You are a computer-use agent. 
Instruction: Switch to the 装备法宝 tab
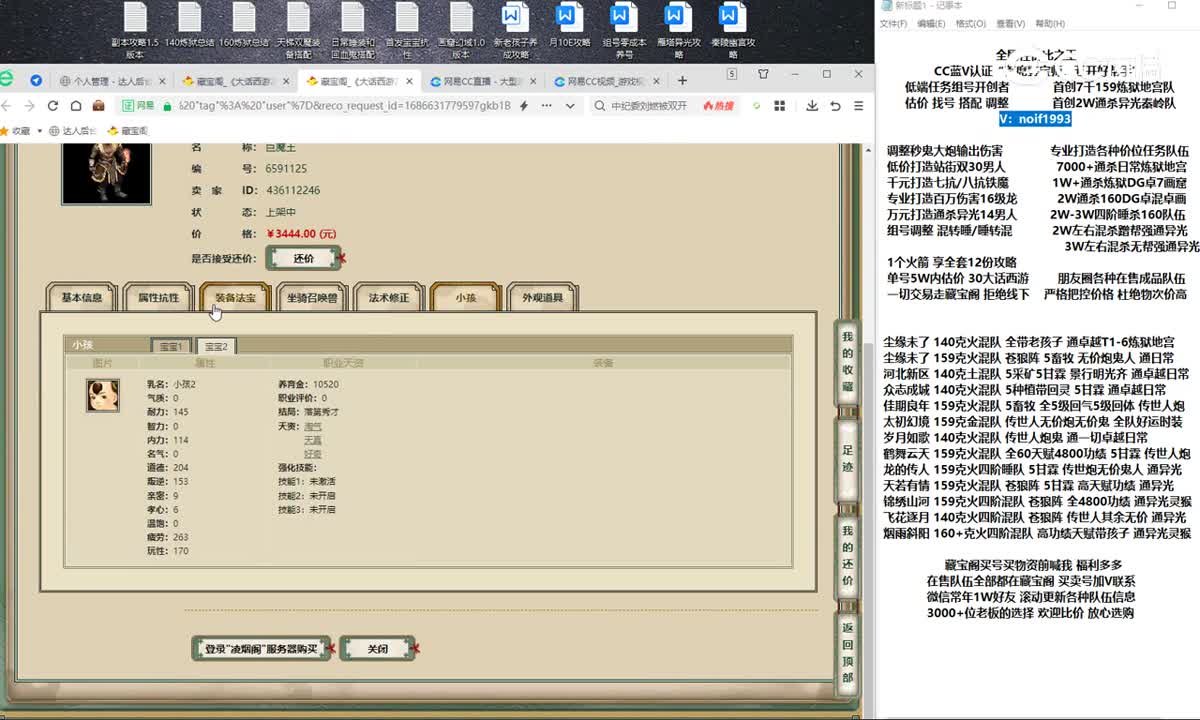tap(235, 297)
